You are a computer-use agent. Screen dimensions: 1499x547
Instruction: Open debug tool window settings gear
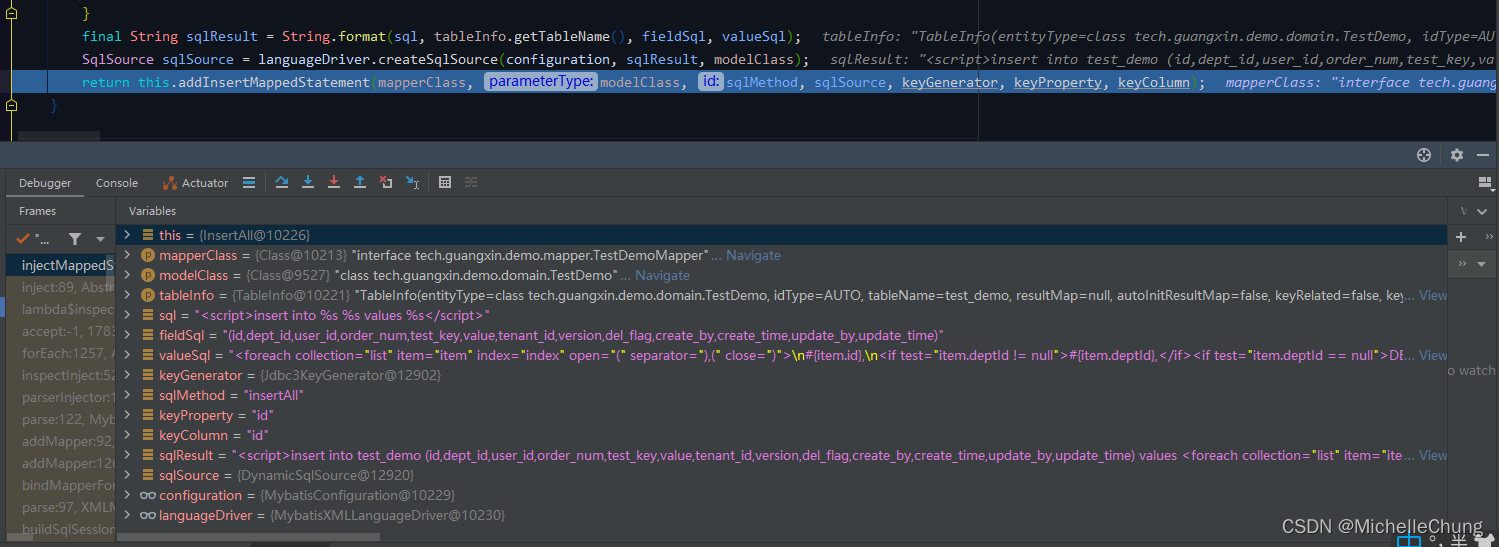1456,155
